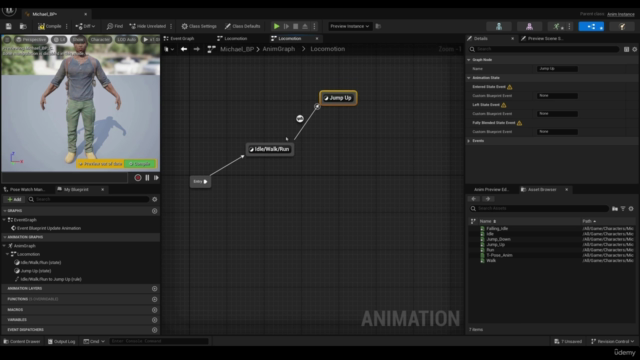Open the LOD Auto menu
Viewport: 640px width, 360px height.
tap(126, 40)
